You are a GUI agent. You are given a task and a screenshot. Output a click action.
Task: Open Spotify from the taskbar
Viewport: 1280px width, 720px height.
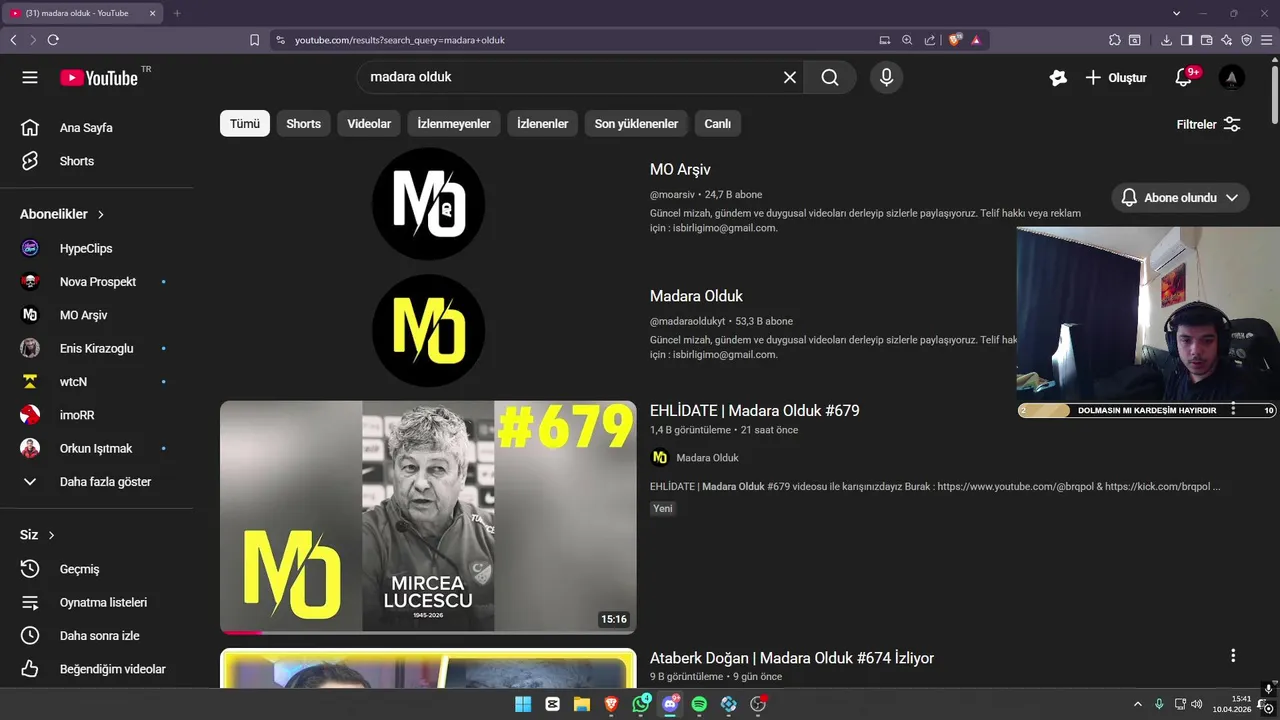pyautogui.click(x=699, y=704)
